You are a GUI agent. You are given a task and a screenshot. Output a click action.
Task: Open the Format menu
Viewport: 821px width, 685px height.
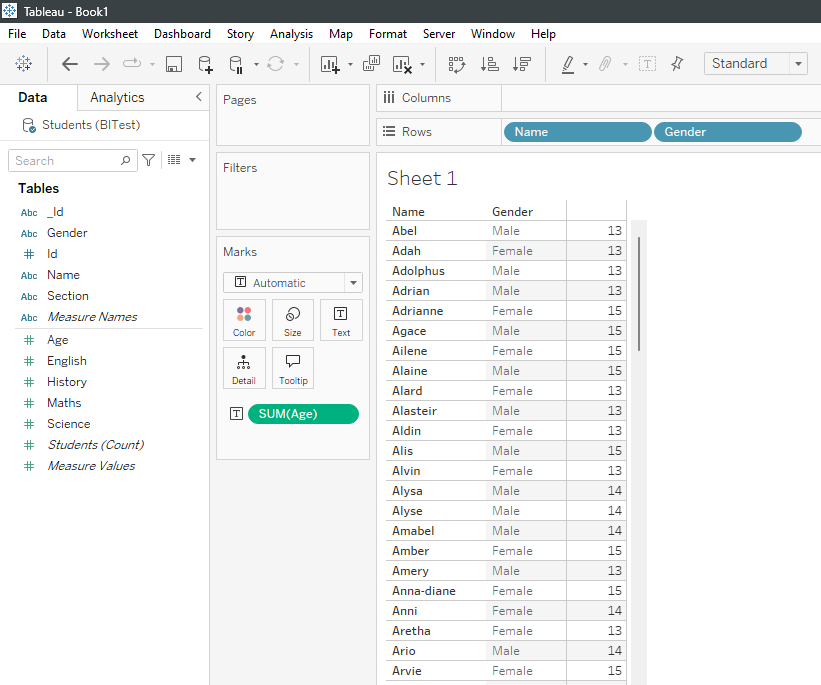pyautogui.click(x=387, y=34)
